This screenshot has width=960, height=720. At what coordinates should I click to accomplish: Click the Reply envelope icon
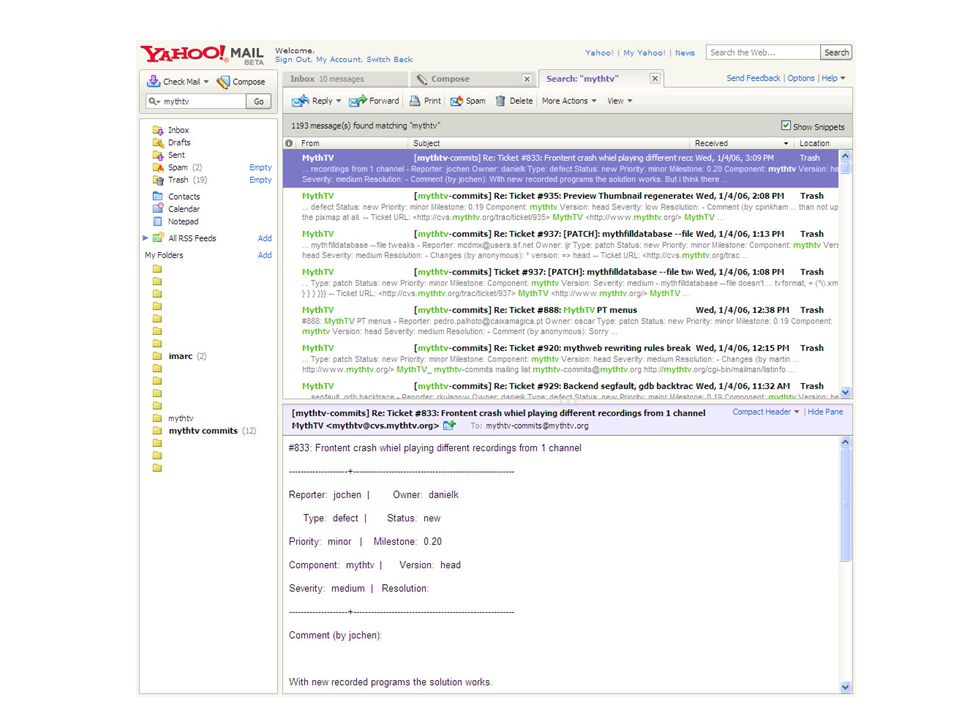(x=300, y=101)
